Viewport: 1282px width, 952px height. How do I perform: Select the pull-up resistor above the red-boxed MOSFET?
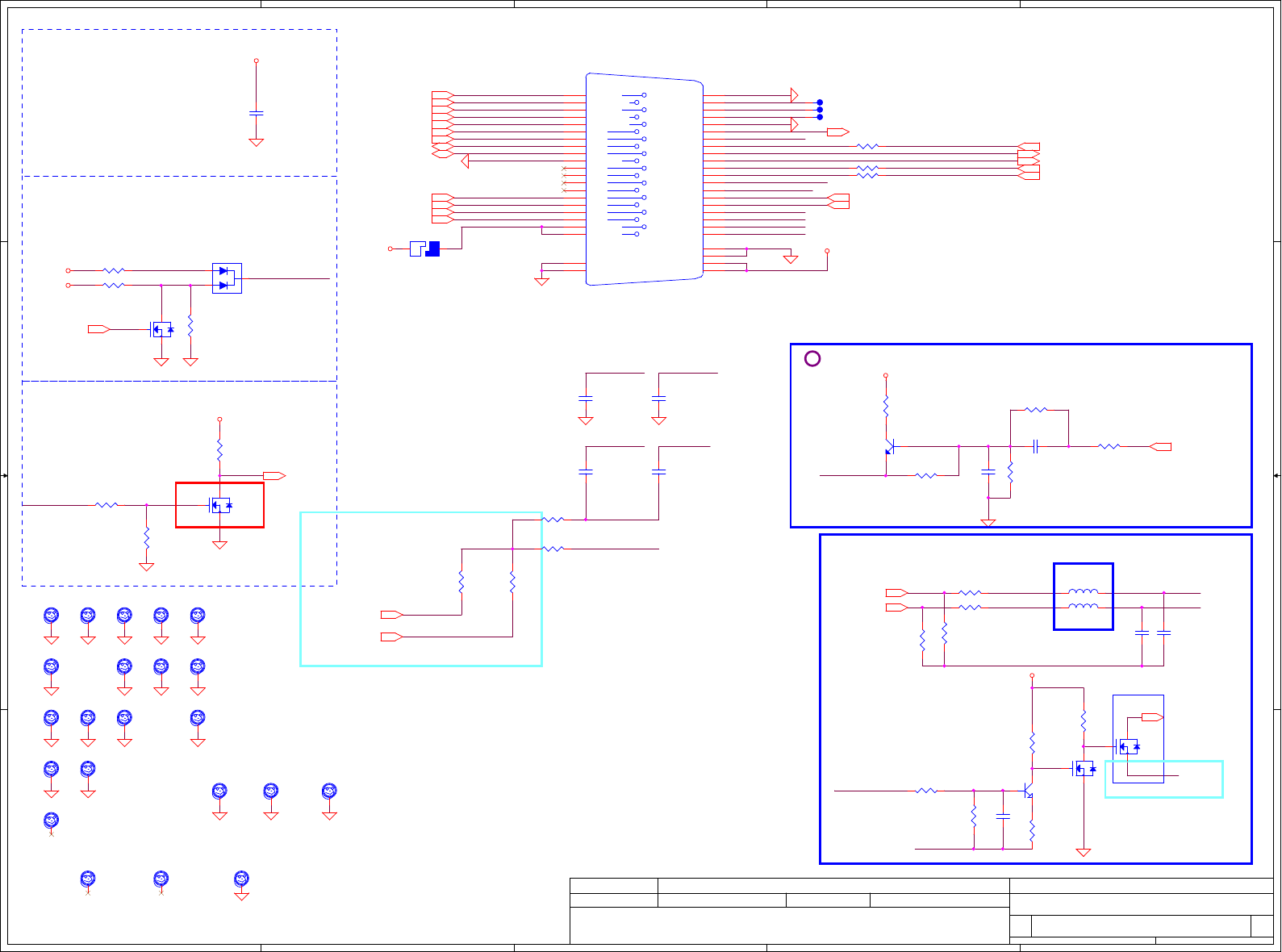pyautogui.click(x=219, y=450)
